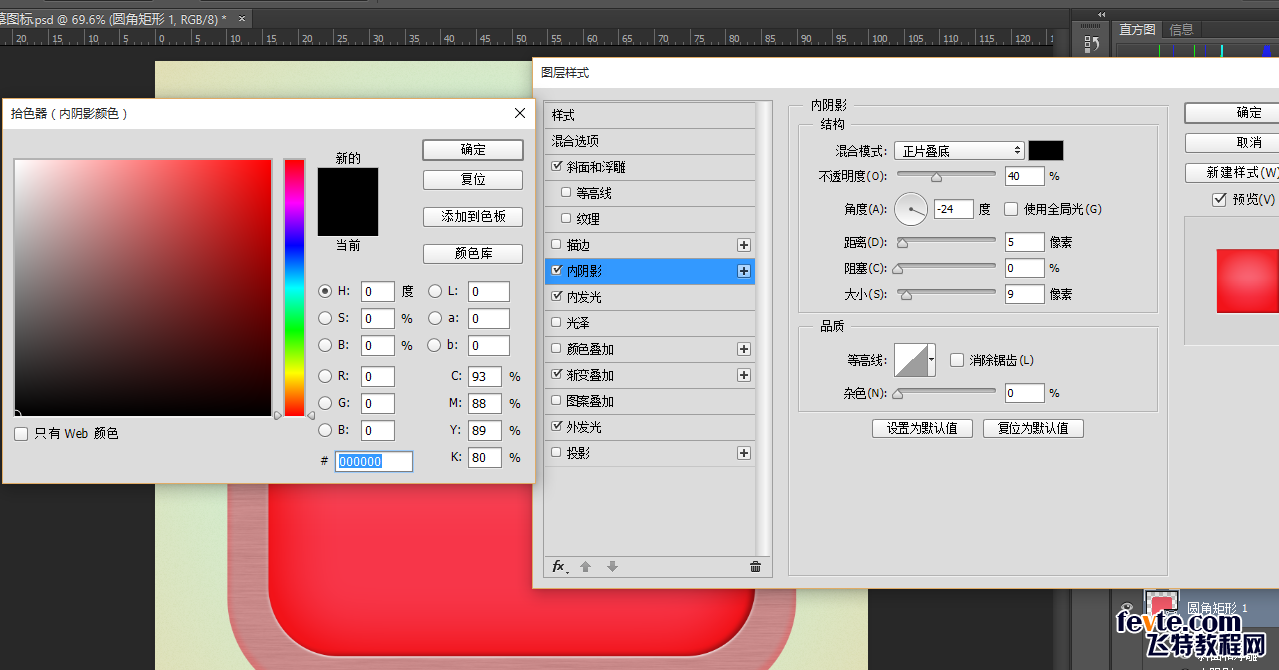
Task: Click the rainbow hue slider strip
Action: click(294, 287)
